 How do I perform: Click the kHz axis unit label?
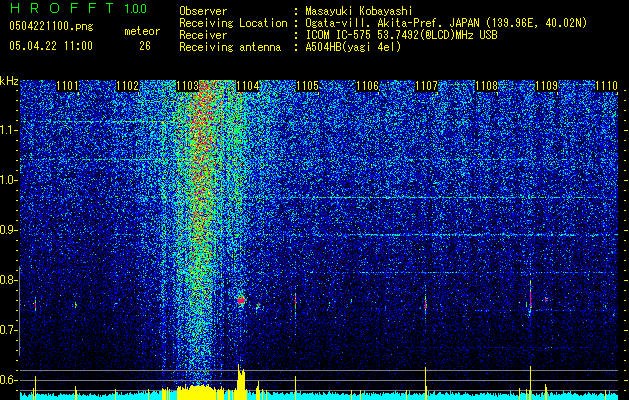pyautogui.click(x=9, y=81)
